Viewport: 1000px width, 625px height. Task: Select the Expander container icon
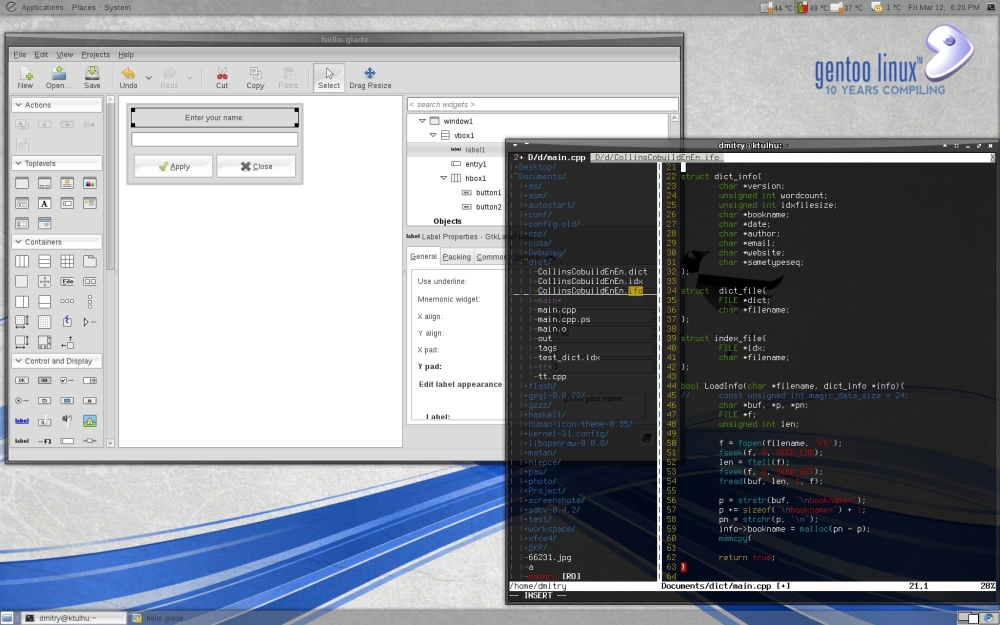[x=90, y=321]
